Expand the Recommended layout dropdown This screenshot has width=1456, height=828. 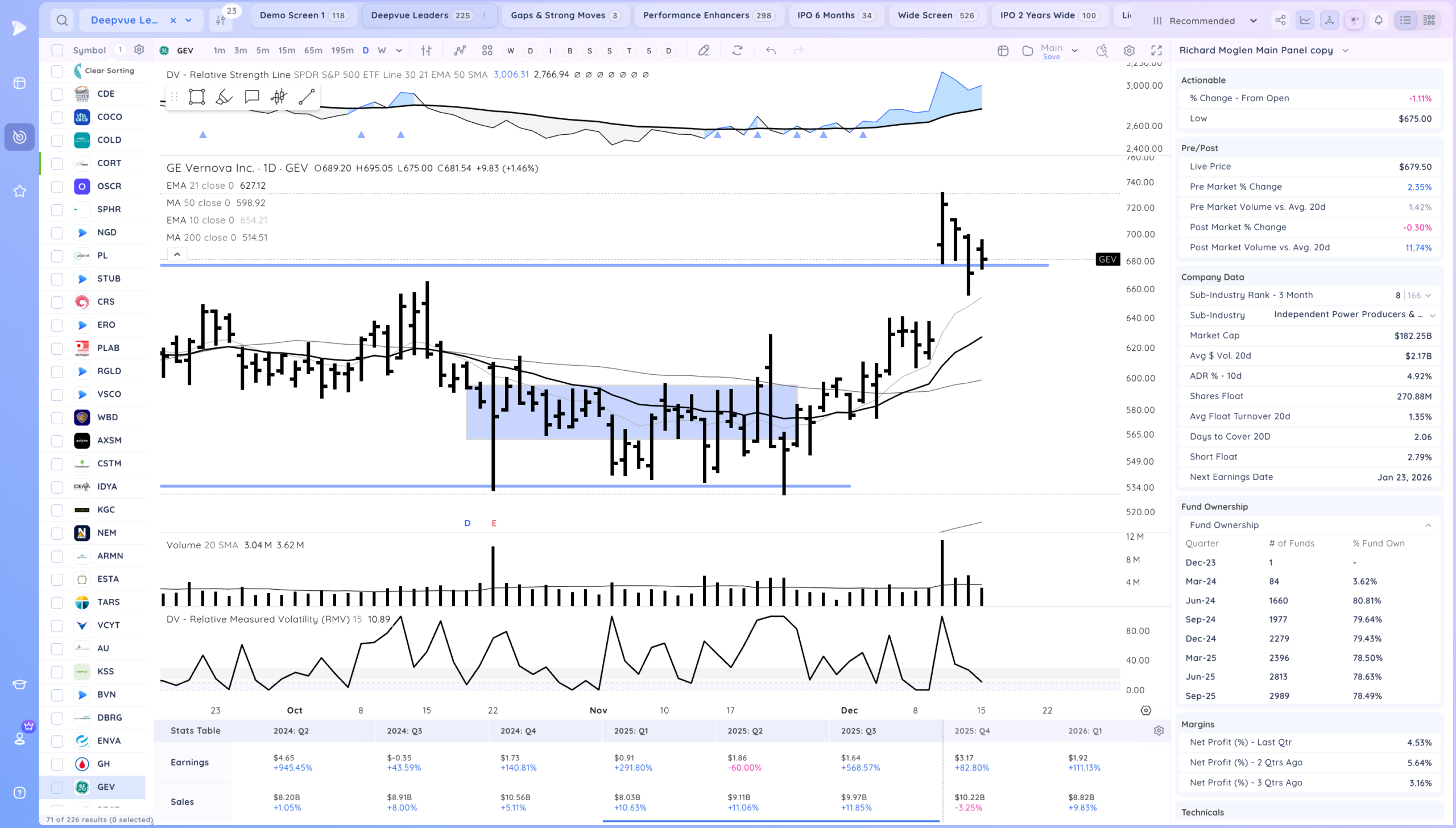click(x=1252, y=20)
